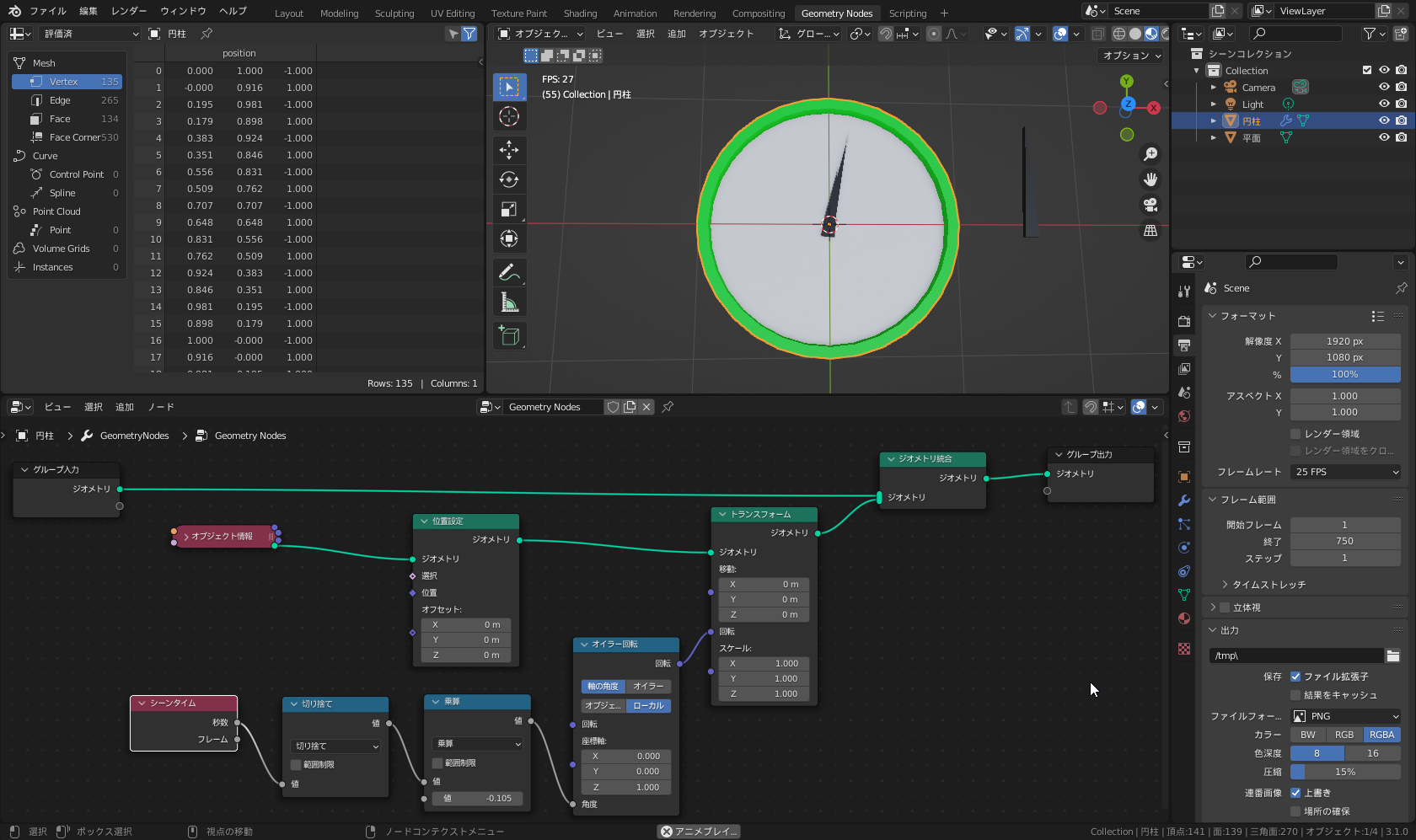Viewport: 1416px width, 840px height.
Task: Choose オイラー in the Euler rotation node
Action: pos(648,687)
